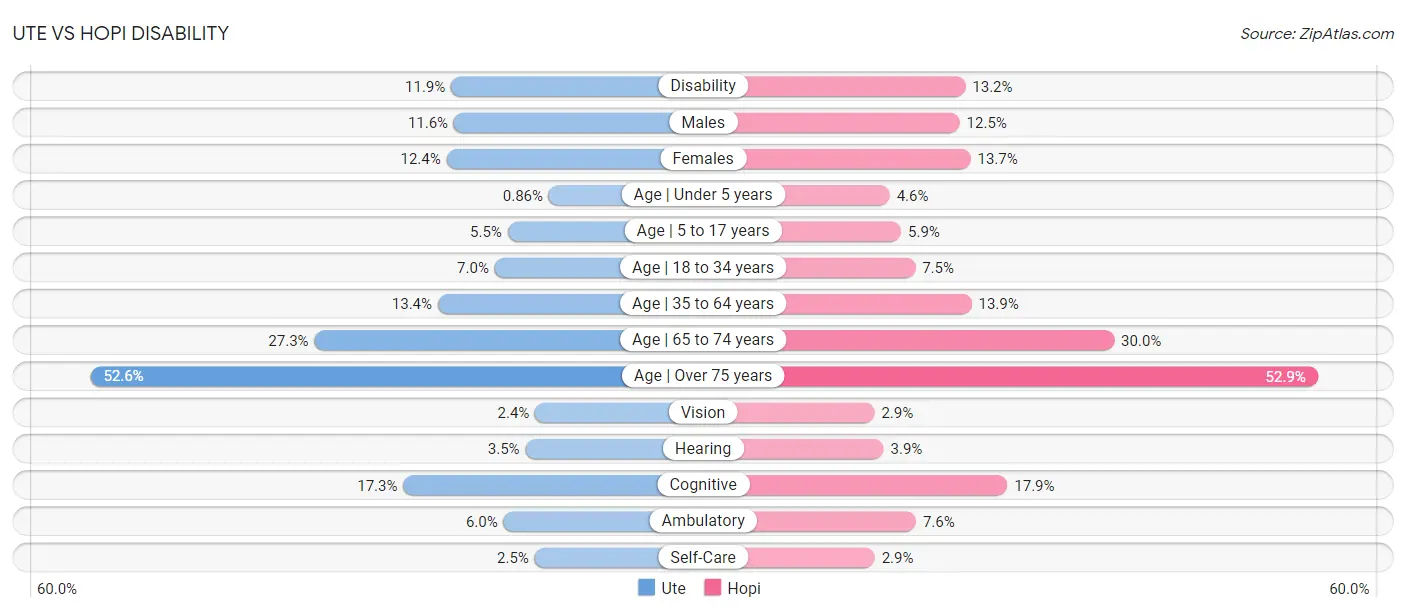Click the Hearing category label

(x=703, y=449)
